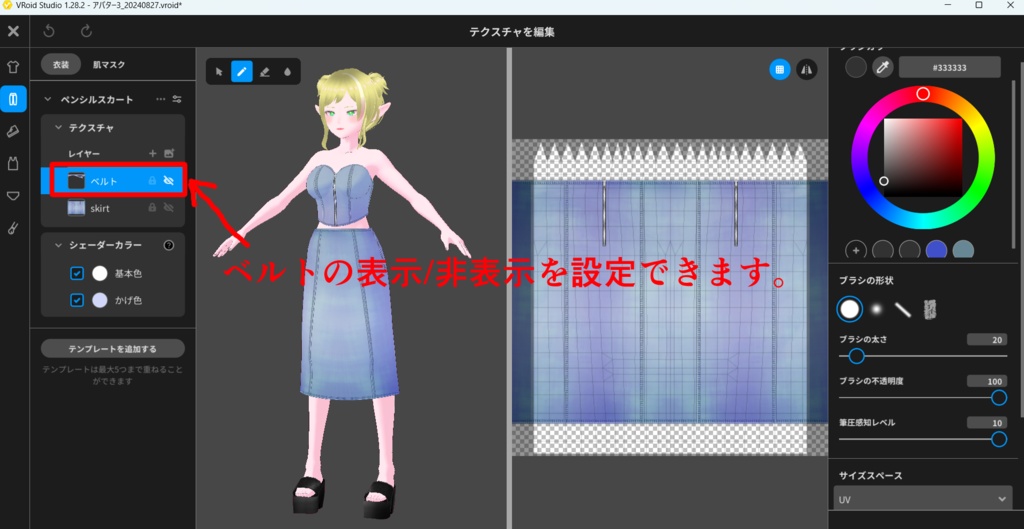Lock the ベルト layer
Image resolution: width=1024 pixels, height=529 pixels.
point(152,181)
